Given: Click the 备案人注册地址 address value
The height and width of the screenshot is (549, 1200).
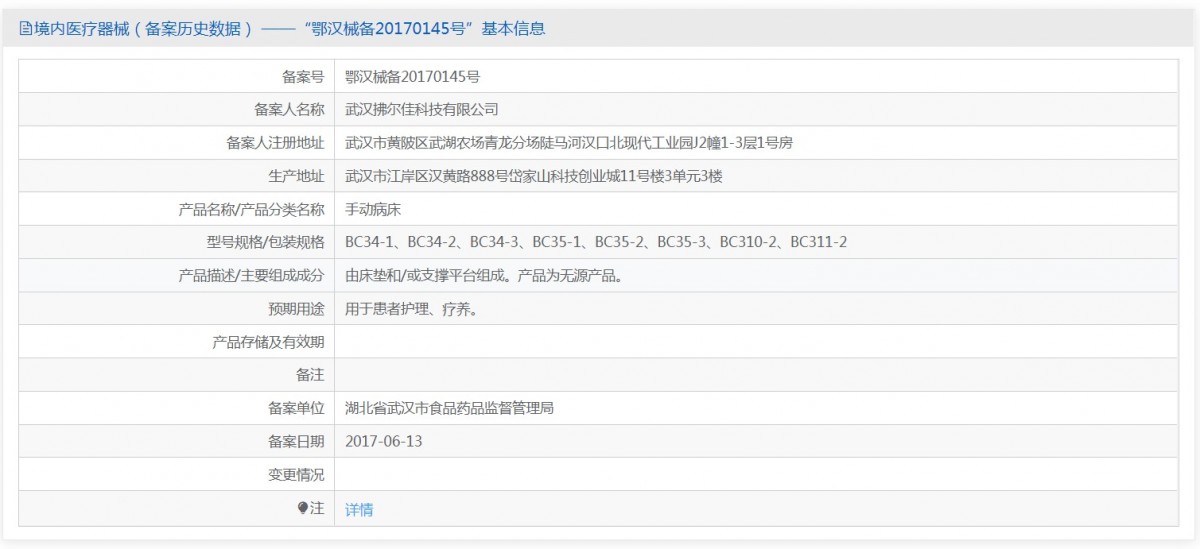Looking at the screenshot, I should click(x=568, y=143).
